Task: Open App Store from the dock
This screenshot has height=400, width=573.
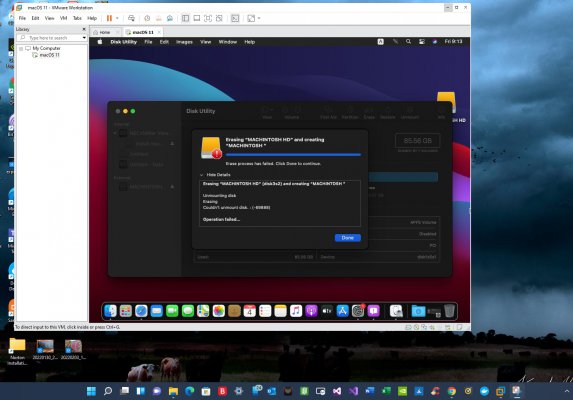Action: [x=342, y=311]
